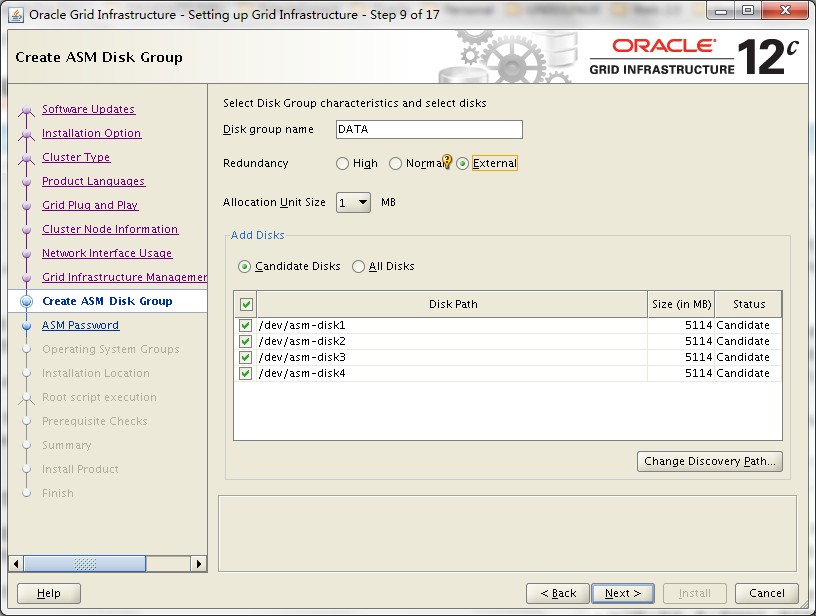The height and width of the screenshot is (616, 816).
Task: Go to ASM Password step
Action: 81,325
